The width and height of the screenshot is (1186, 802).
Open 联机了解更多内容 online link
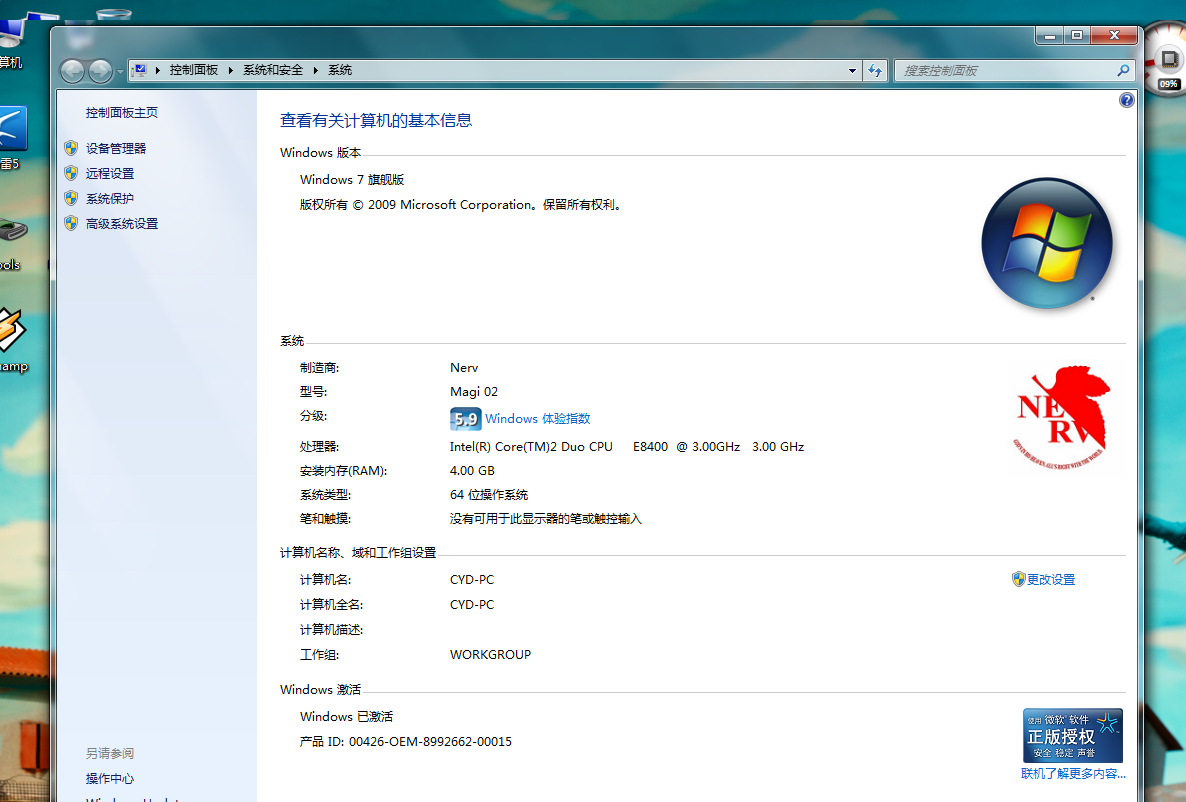click(x=1073, y=773)
